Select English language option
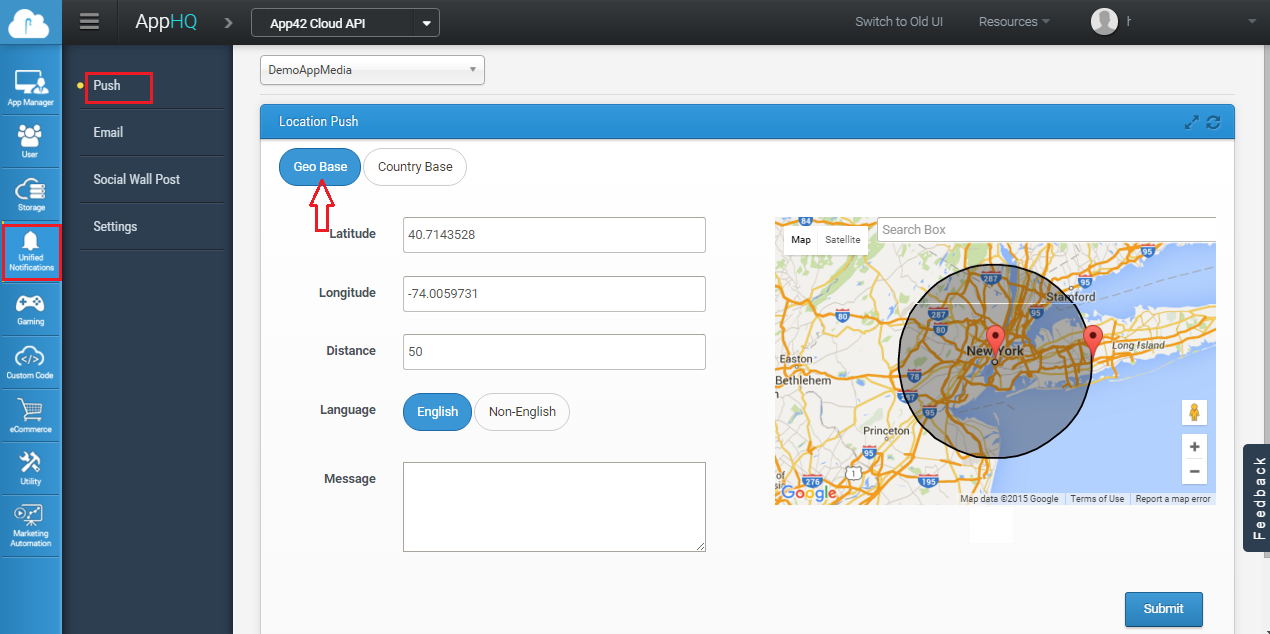 tap(437, 412)
